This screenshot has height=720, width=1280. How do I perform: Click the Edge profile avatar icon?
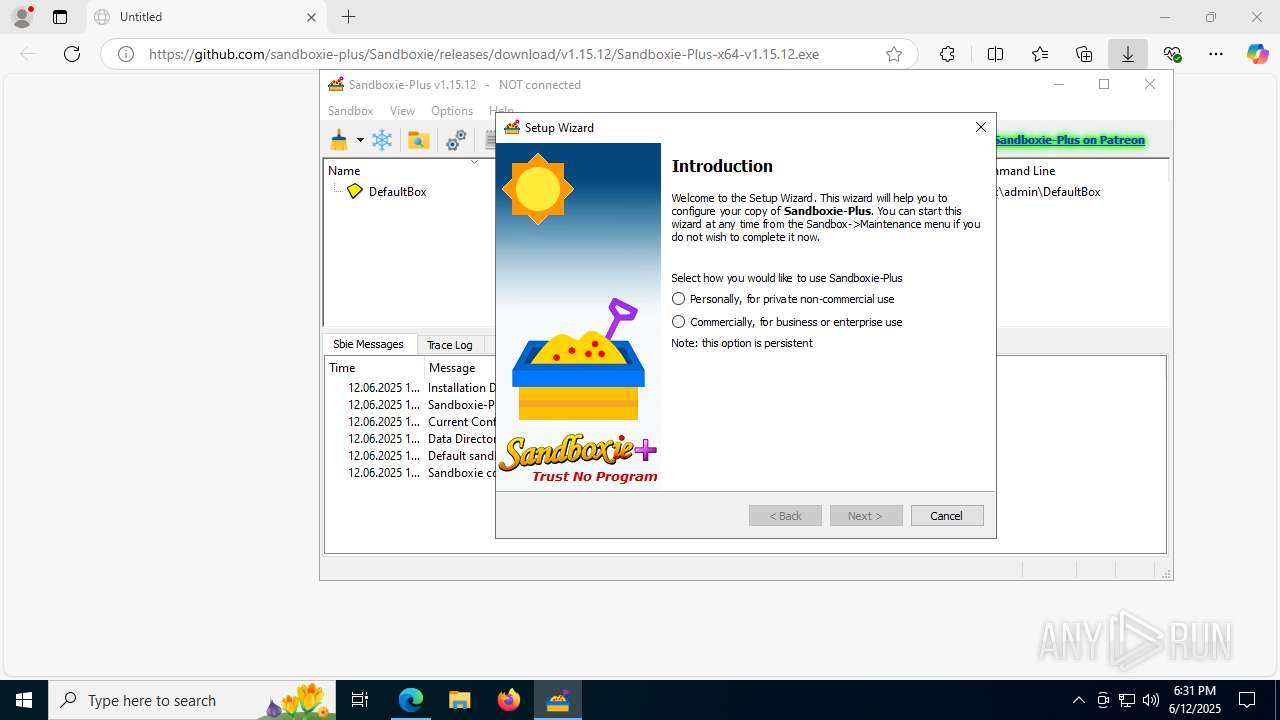point(22,17)
